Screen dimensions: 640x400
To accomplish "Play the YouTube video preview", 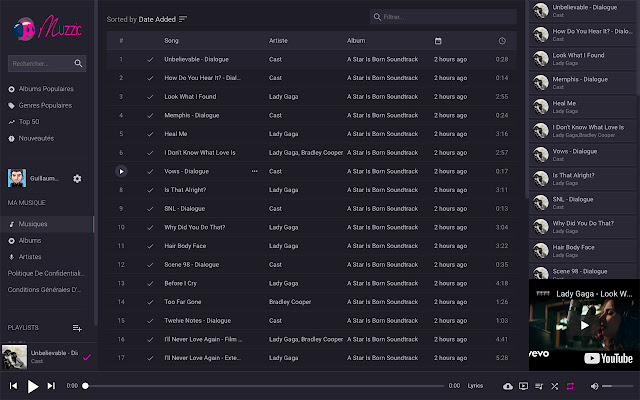I will (584, 325).
